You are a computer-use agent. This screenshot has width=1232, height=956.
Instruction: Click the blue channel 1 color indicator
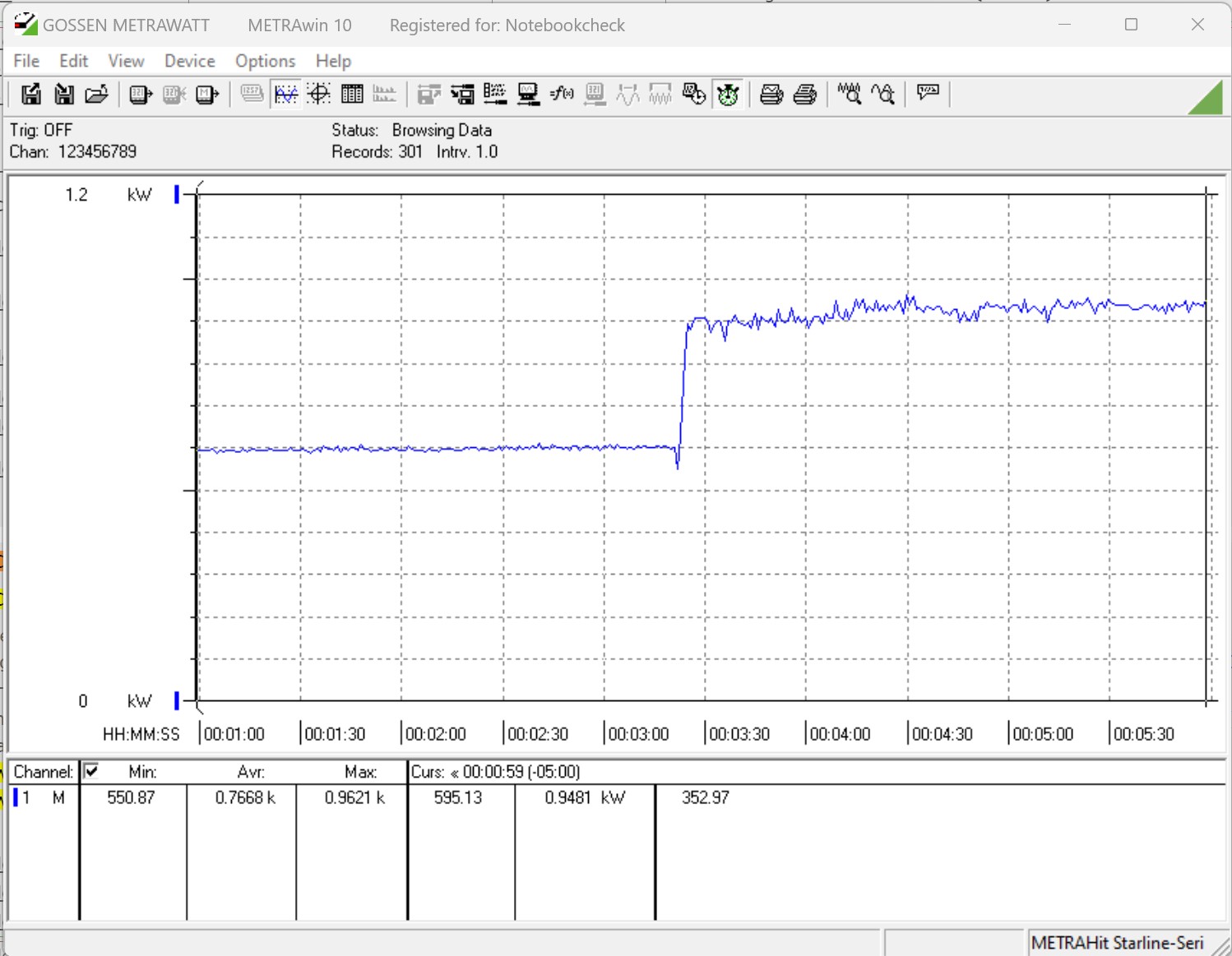click(15, 797)
